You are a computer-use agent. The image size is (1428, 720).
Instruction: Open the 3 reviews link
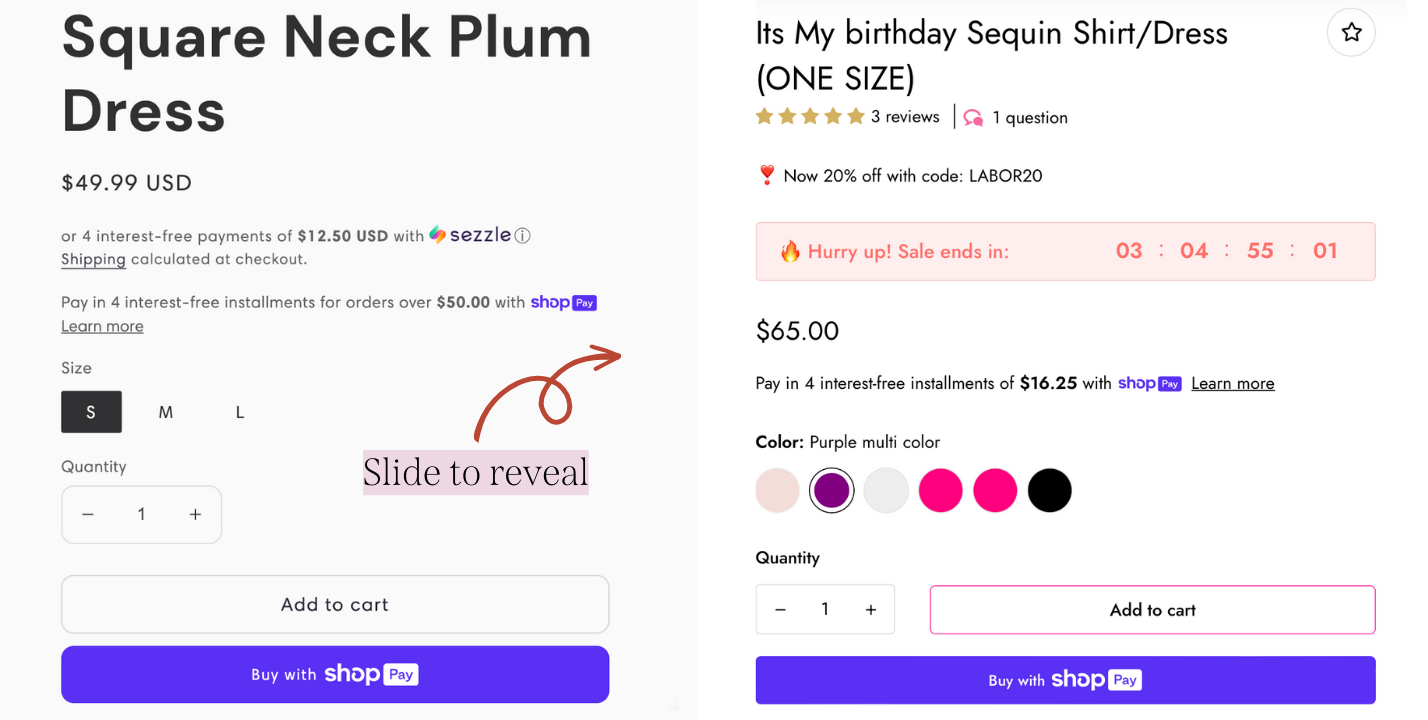pyautogui.click(x=905, y=117)
